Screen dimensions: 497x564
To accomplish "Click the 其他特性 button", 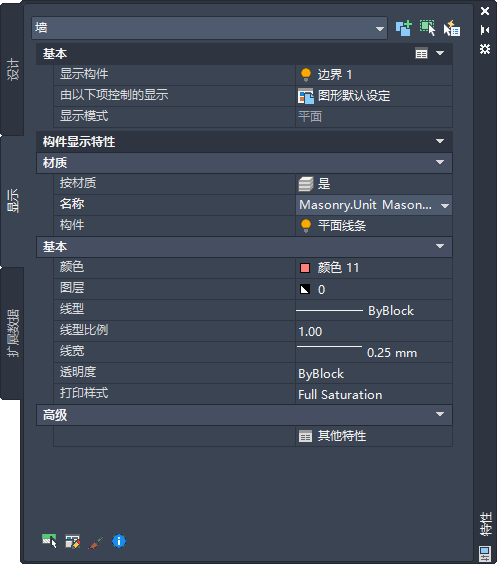I will click(x=333, y=436).
